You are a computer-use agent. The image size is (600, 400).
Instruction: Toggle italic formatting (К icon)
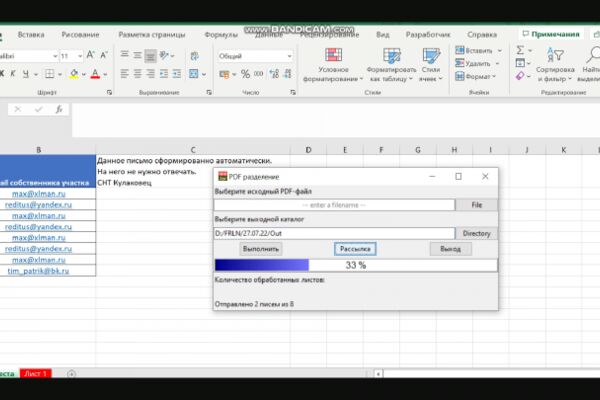point(13,73)
